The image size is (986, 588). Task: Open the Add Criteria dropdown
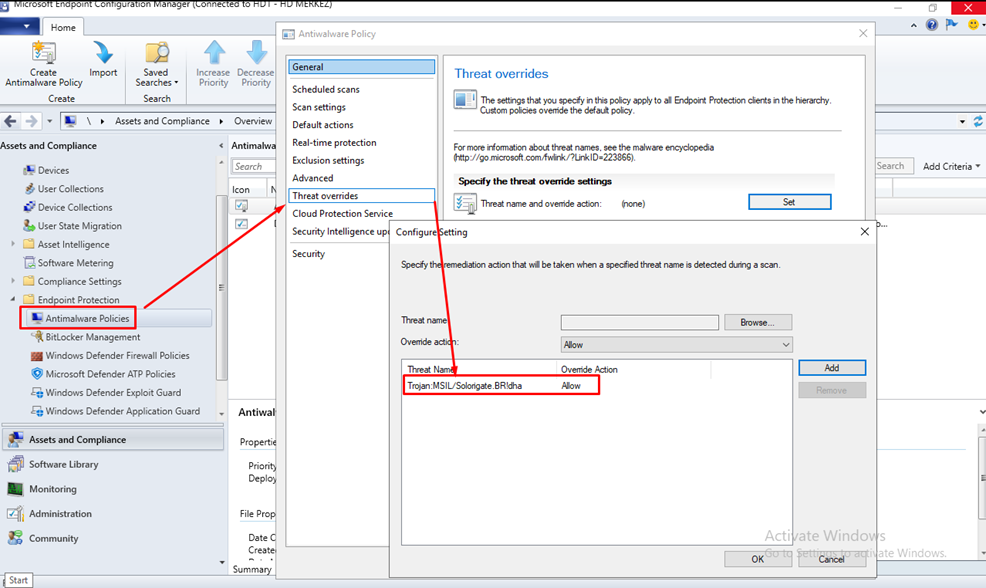pos(951,167)
